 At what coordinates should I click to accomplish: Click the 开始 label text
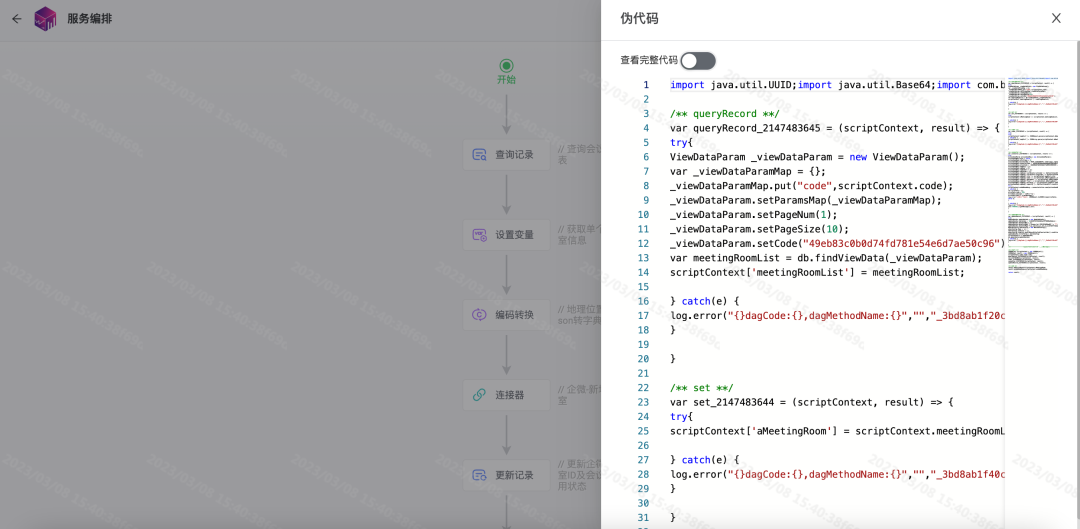(x=506, y=79)
